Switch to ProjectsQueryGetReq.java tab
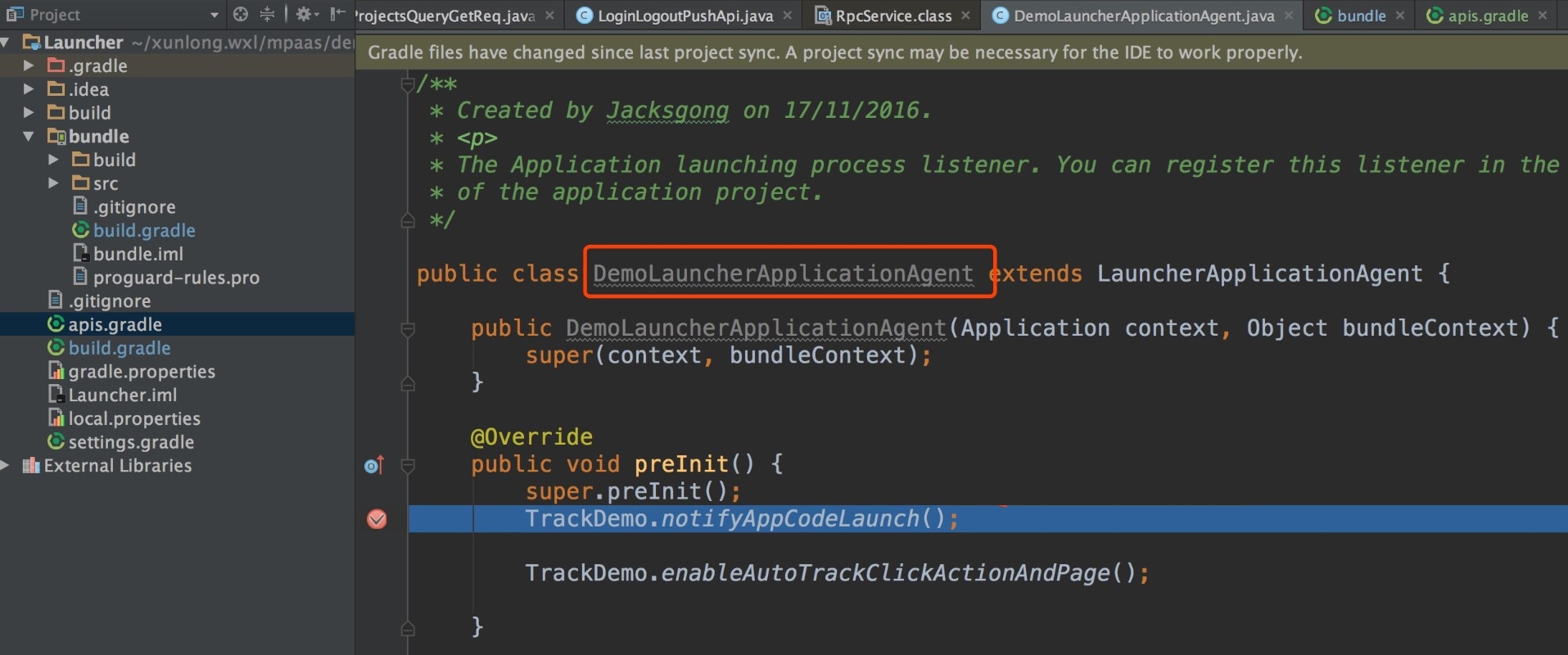The image size is (1568, 655). point(445,16)
